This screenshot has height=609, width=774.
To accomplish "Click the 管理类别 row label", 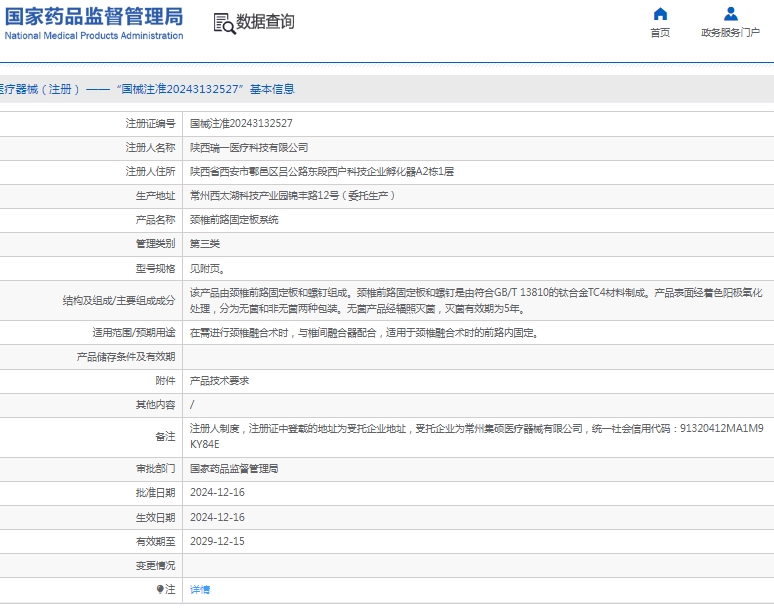I will click(x=155, y=244).
